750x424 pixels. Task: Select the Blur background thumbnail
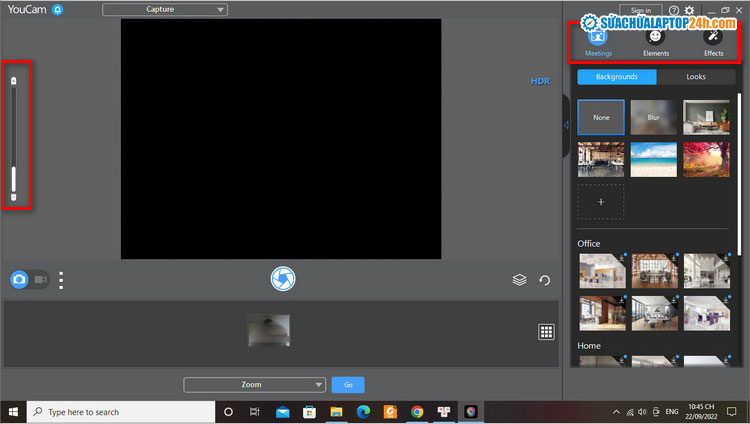click(x=653, y=117)
